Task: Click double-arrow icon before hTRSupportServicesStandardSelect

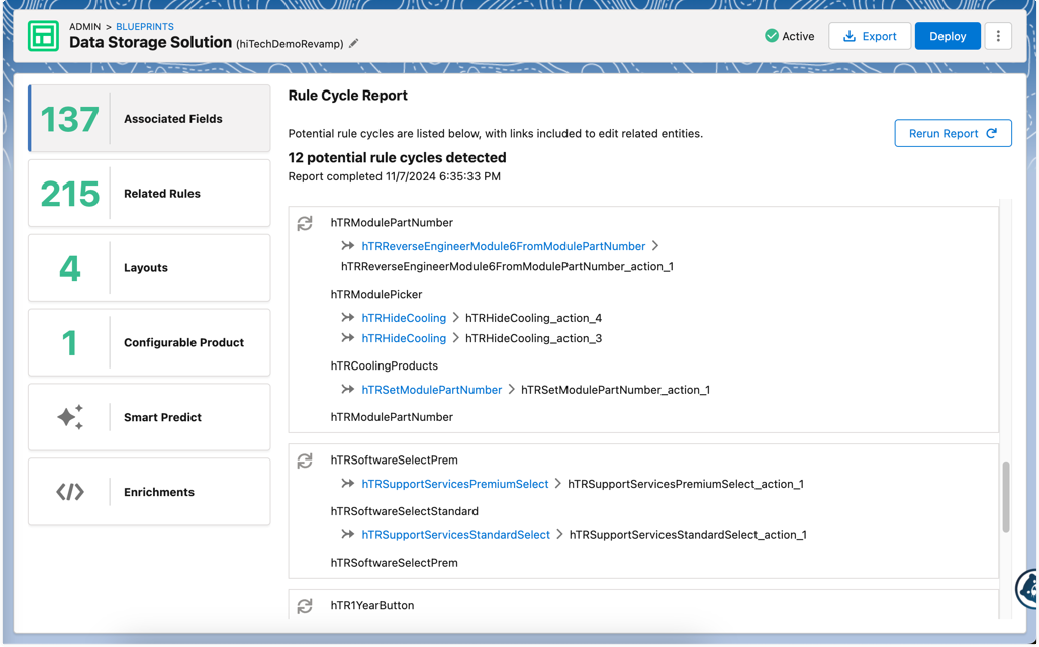Action: point(347,534)
